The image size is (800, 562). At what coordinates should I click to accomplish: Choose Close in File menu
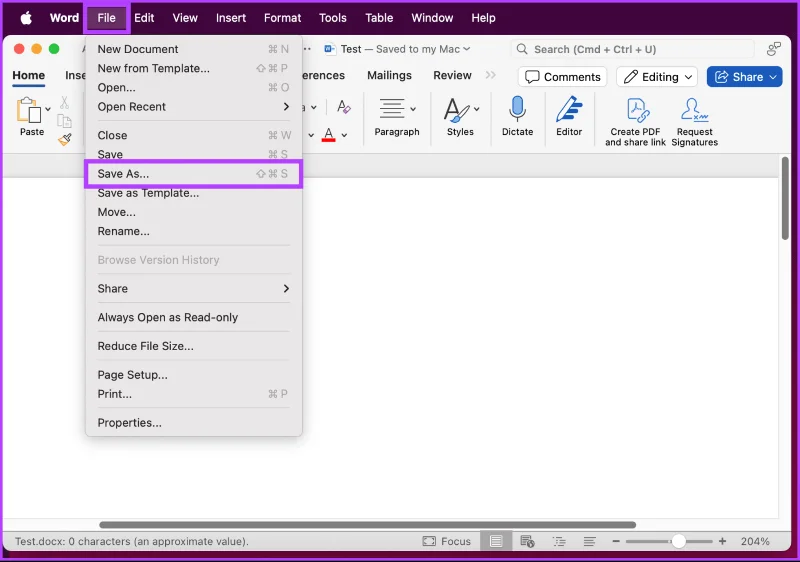click(x=193, y=135)
